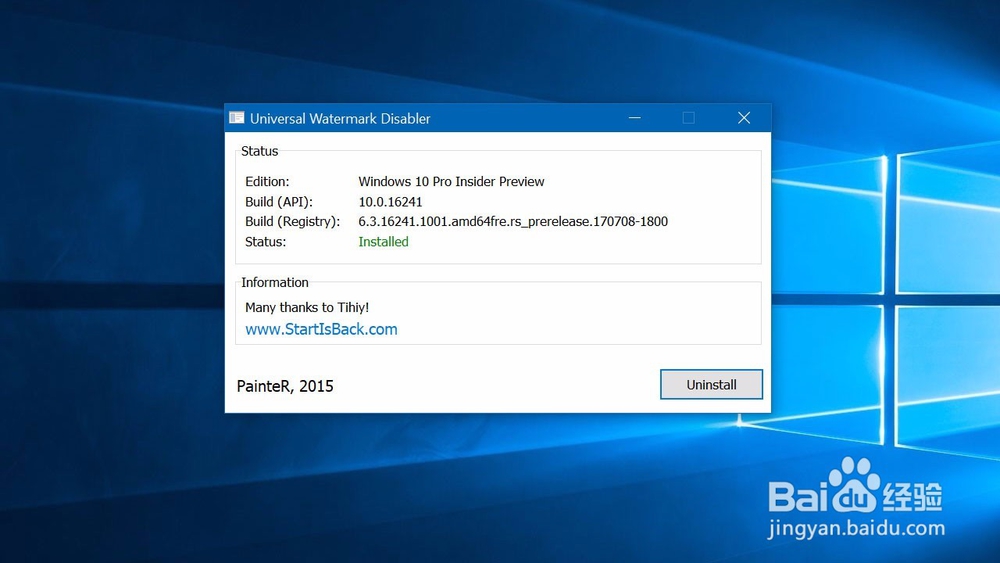Click the 'Edition:' label
The height and width of the screenshot is (563, 1000).
tap(267, 182)
